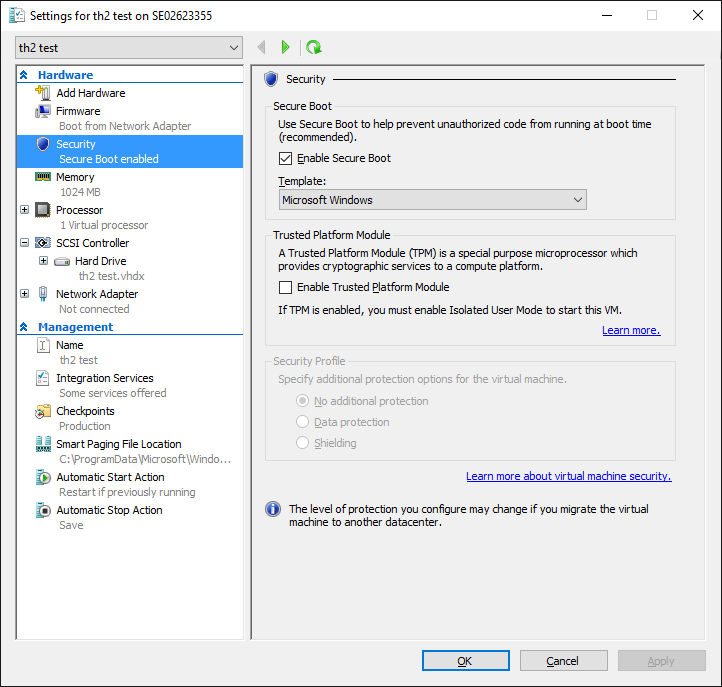Screen dimensions: 722x687
Task: Click the Smart Paging File Location icon
Action: pos(43,444)
